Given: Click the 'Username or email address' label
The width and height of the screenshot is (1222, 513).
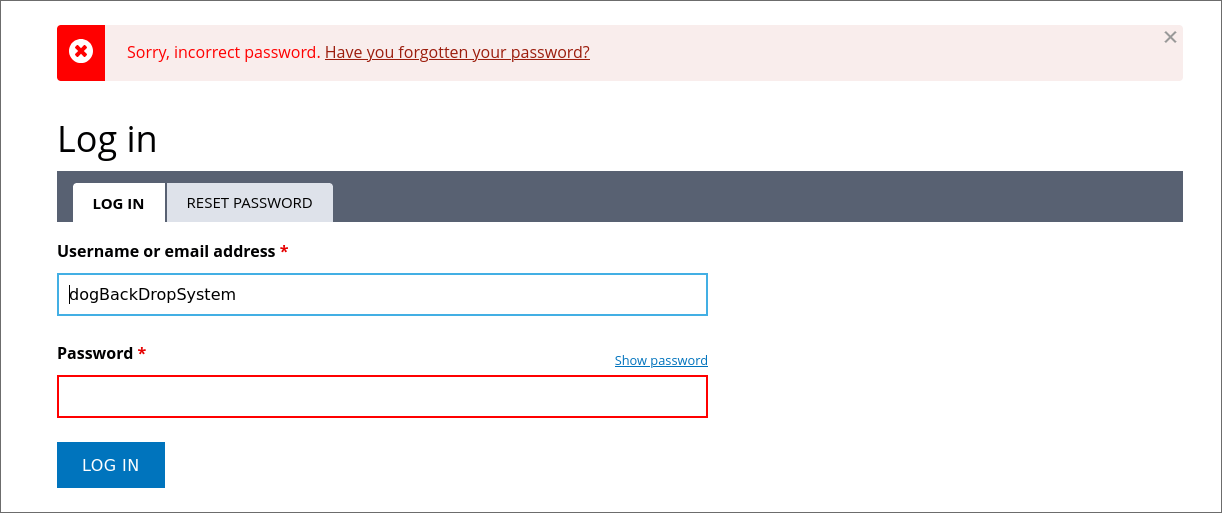Looking at the screenshot, I should (166, 251).
